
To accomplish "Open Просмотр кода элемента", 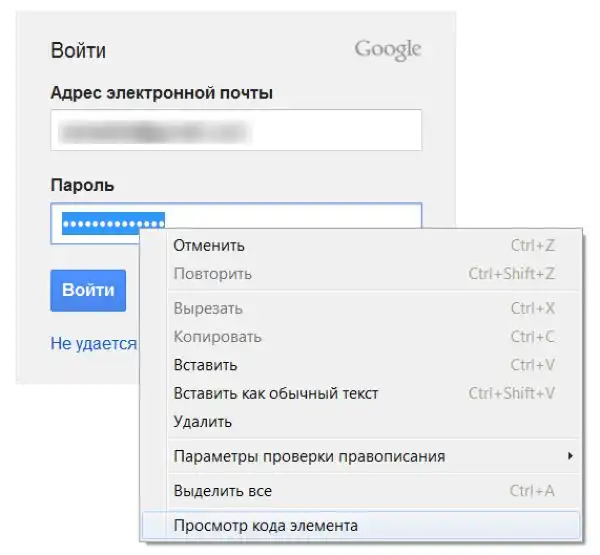I will point(265,525).
